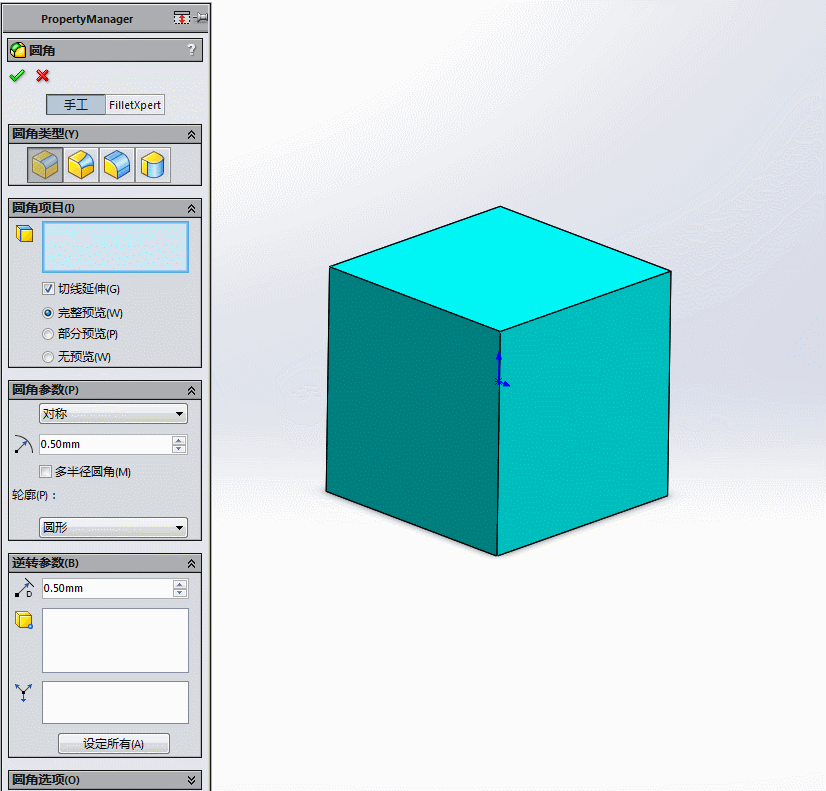This screenshot has width=826, height=791.
Task: Select the 完整预览(W) radio button
Action: coord(48,313)
